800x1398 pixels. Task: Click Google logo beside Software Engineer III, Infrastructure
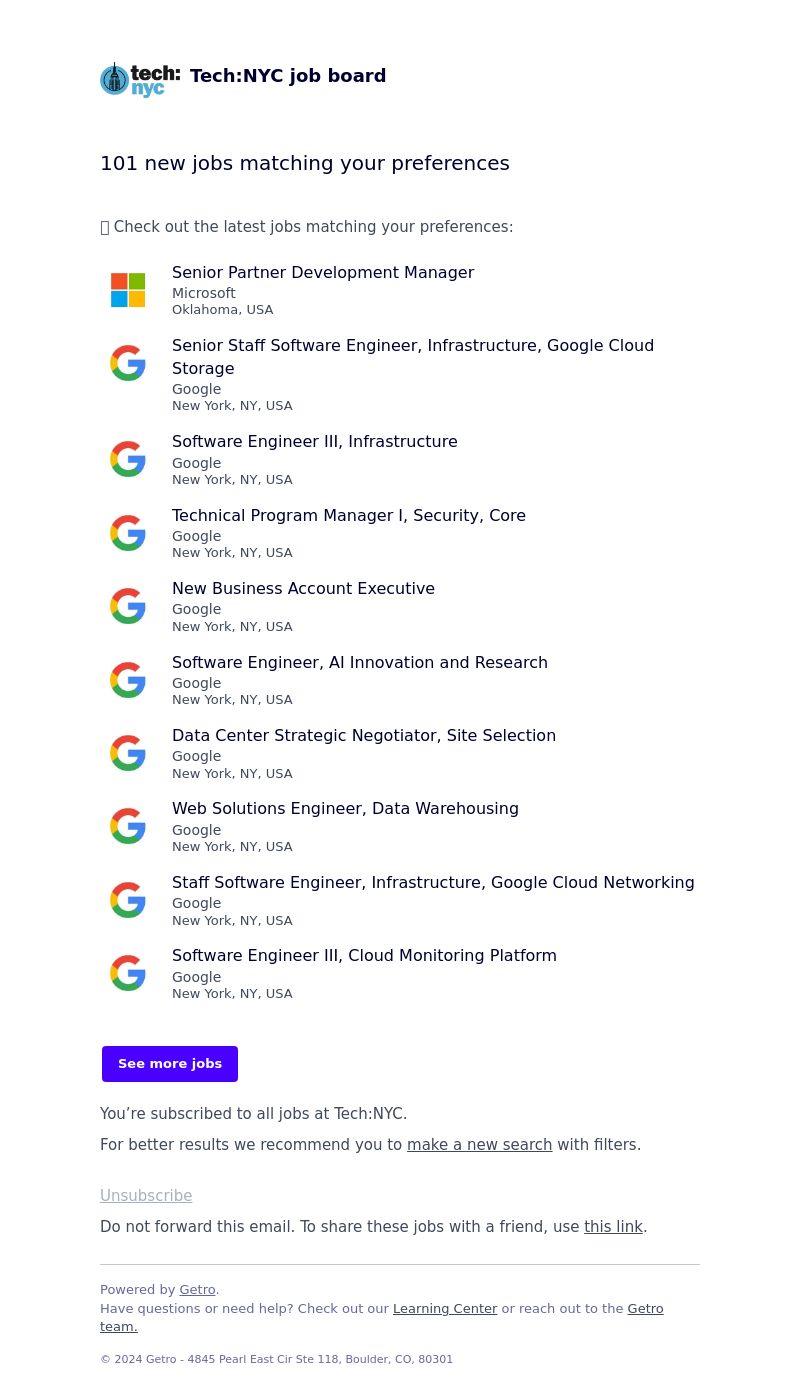click(x=128, y=459)
